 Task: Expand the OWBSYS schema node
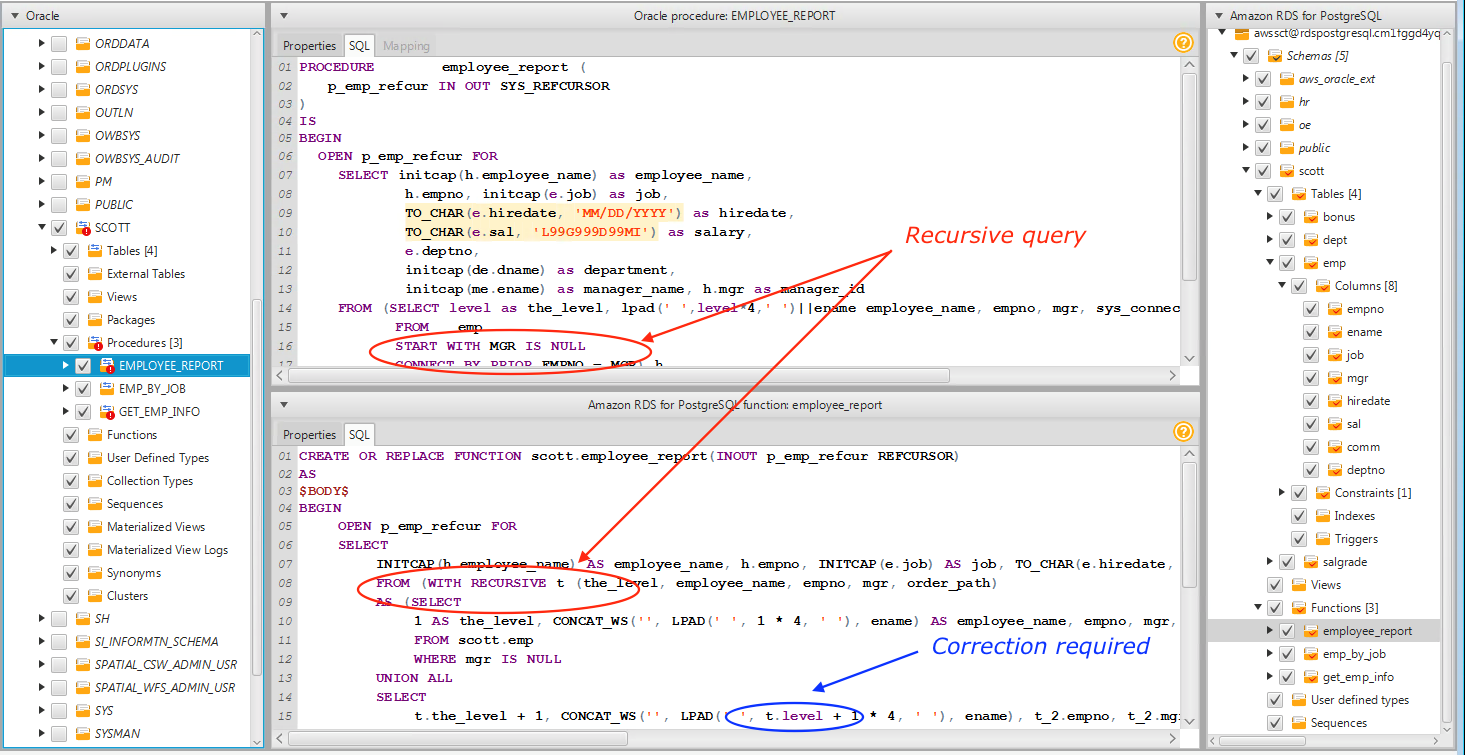[42, 136]
